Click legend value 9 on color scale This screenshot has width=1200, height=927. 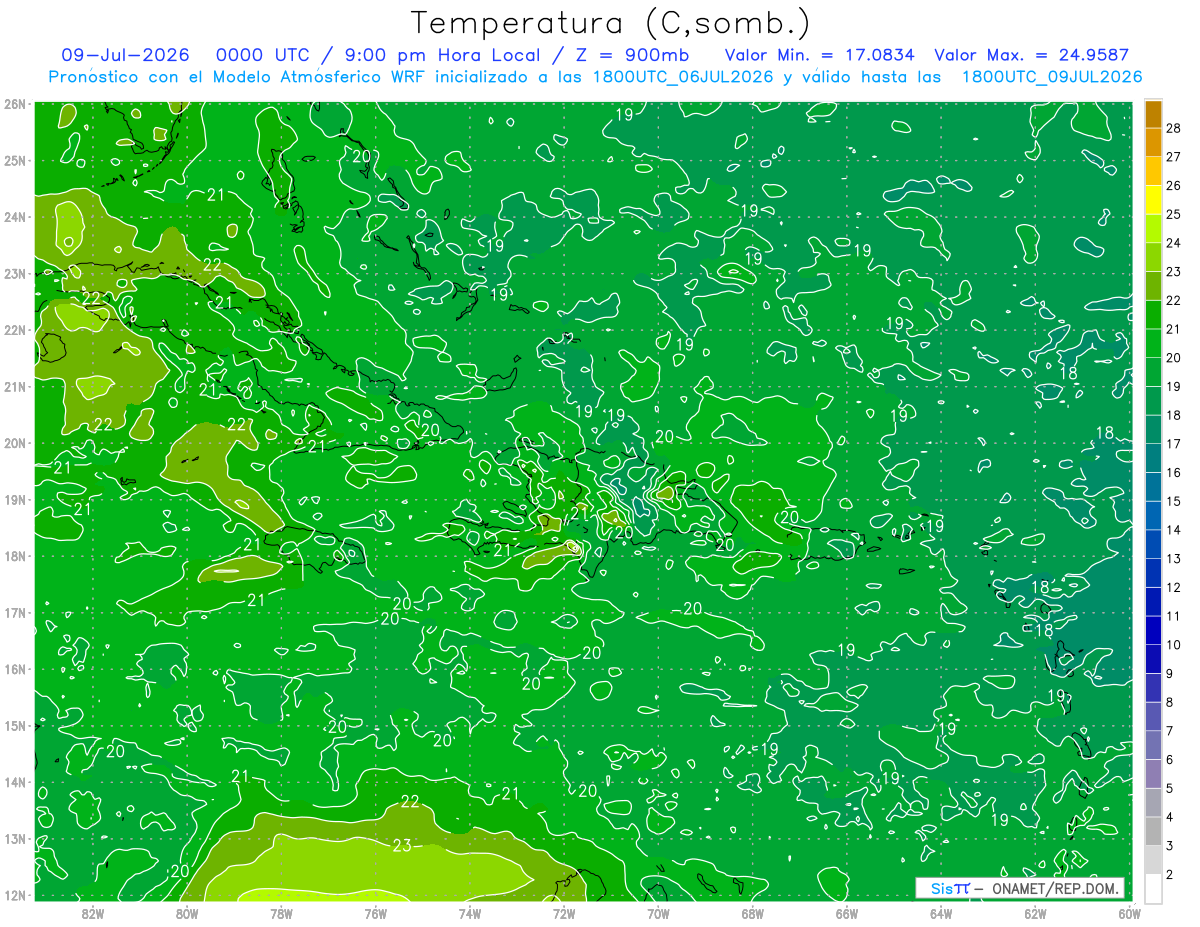click(1170, 673)
